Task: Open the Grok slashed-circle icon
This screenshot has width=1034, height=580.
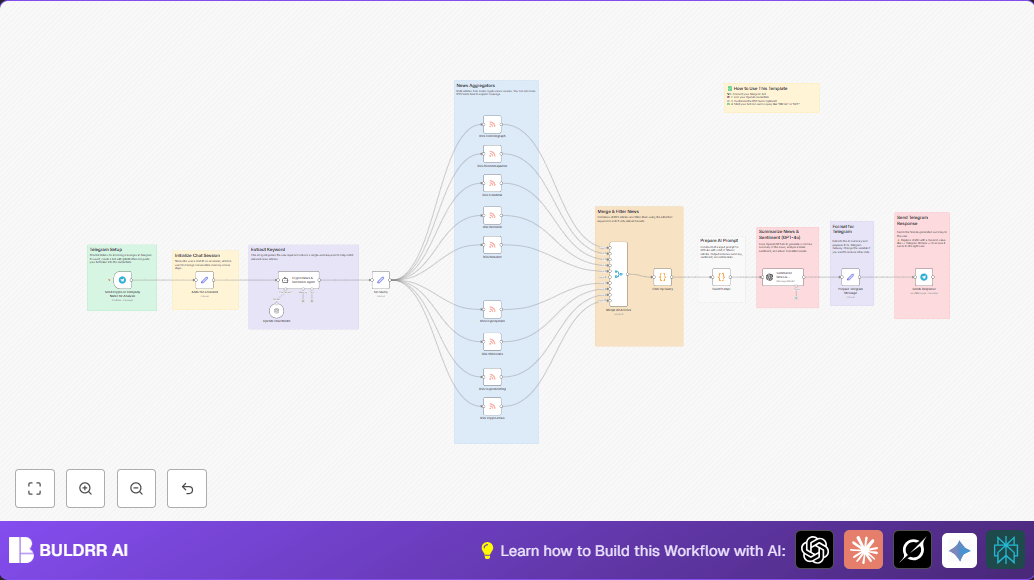Action: 913,550
